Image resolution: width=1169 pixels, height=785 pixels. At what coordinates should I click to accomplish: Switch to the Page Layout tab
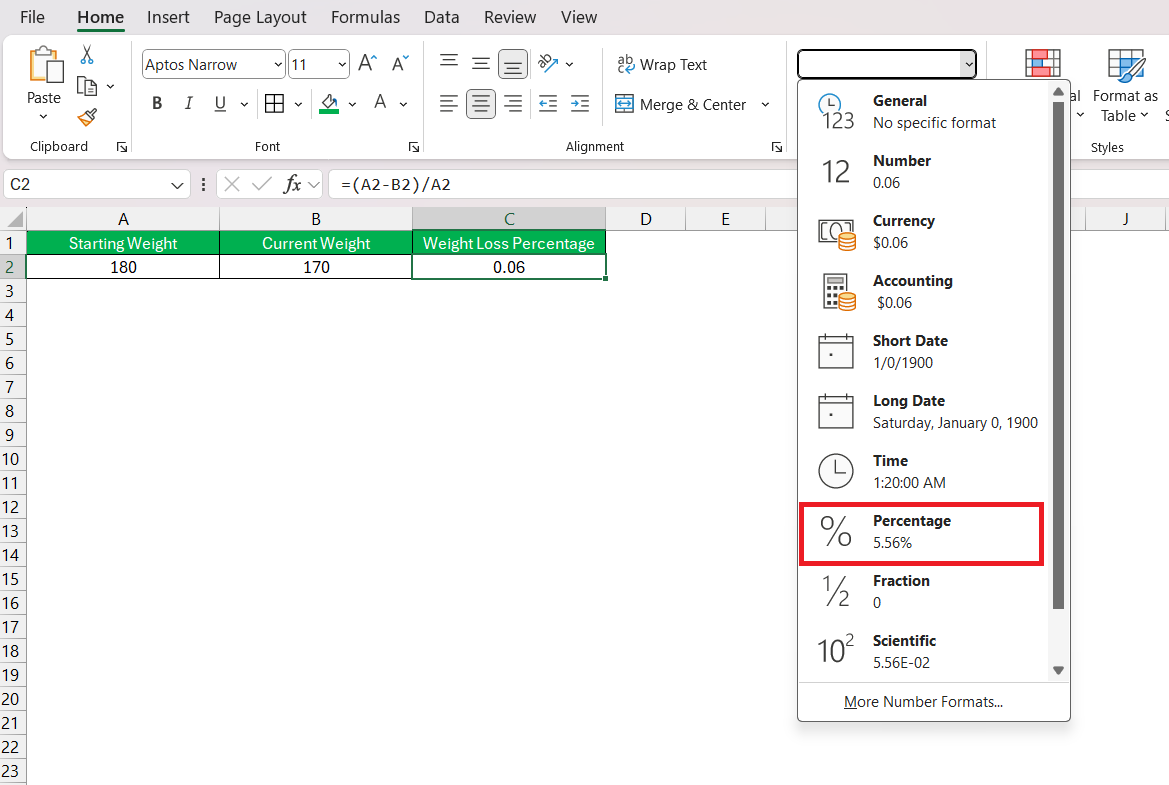click(260, 17)
